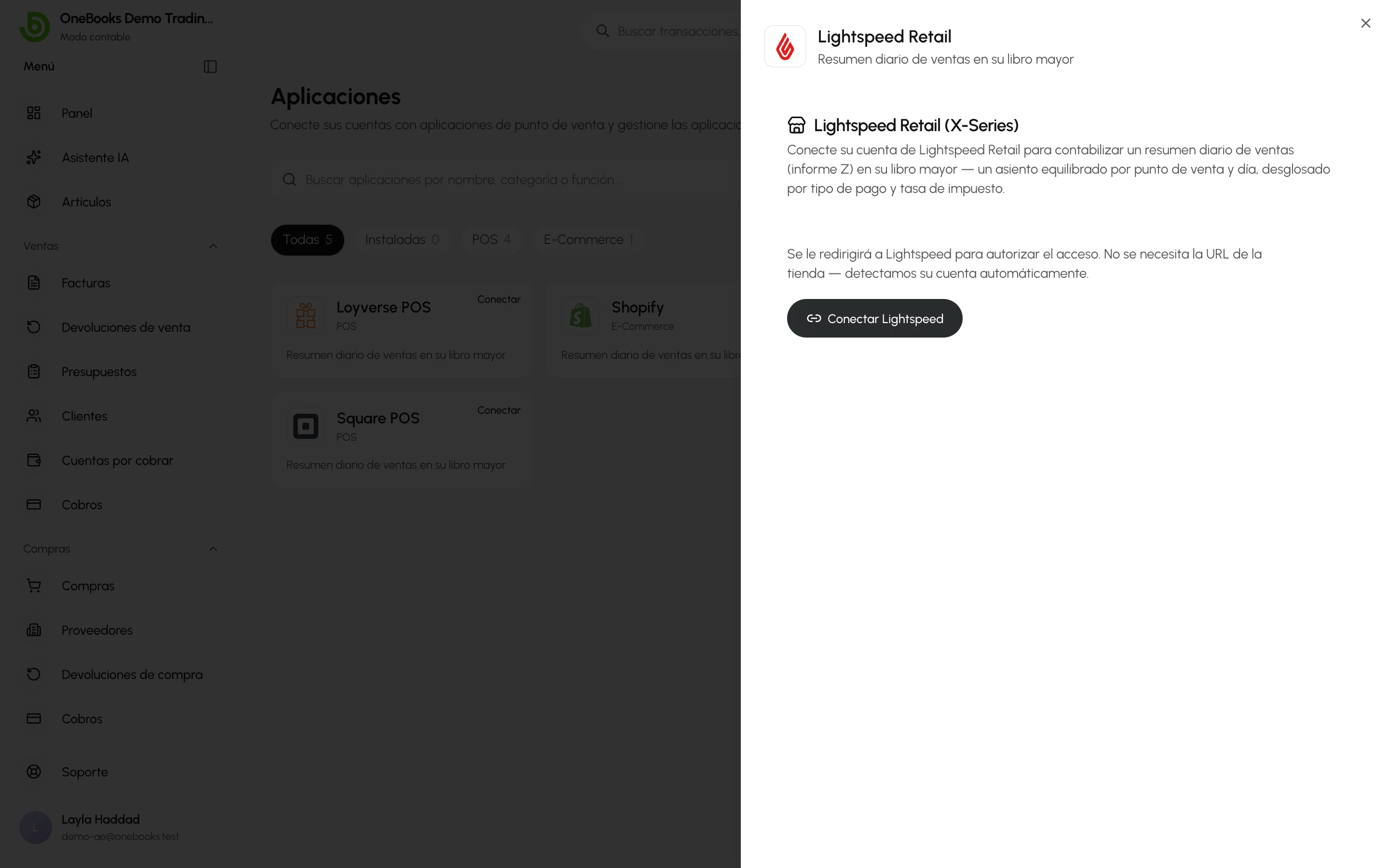1389x868 pixels.
Task: Click the application search field
Action: click(505, 180)
